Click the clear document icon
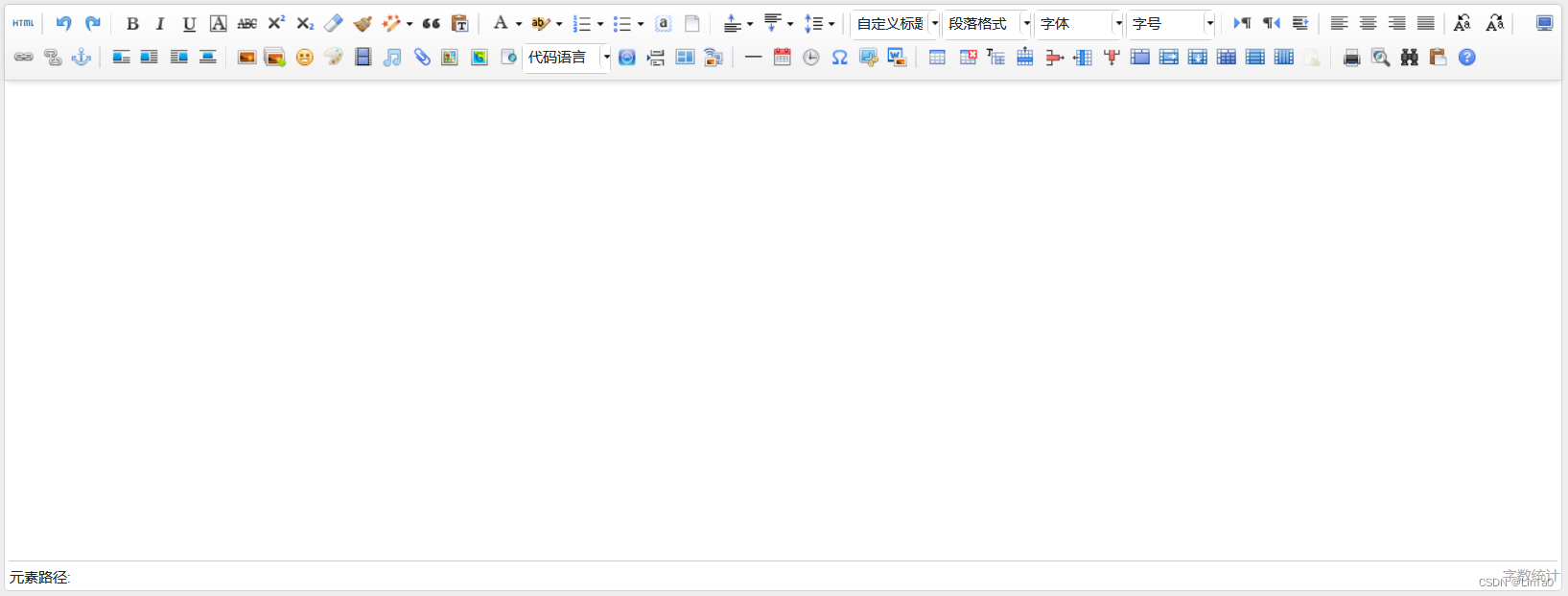The image size is (1568, 596). coord(692,23)
